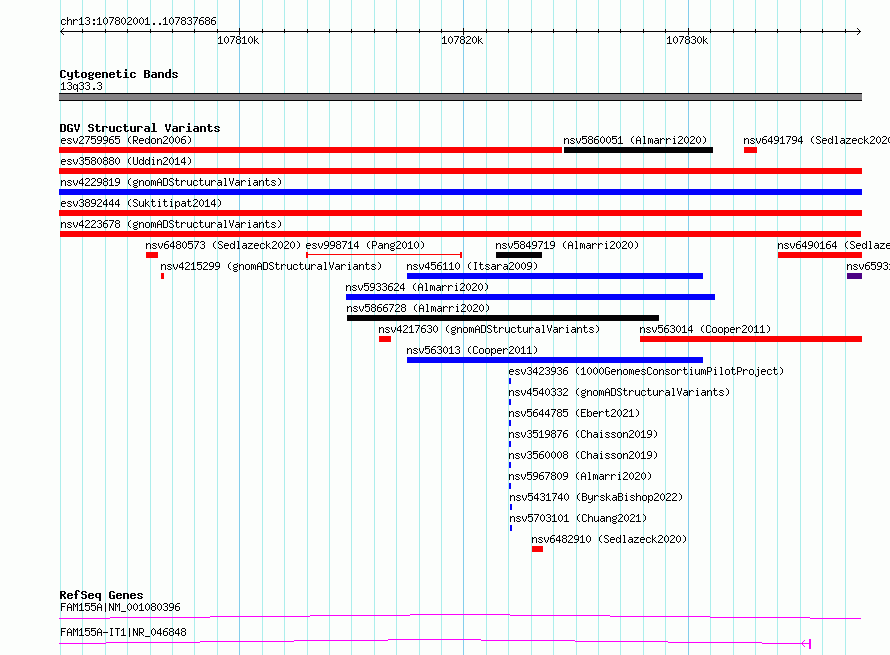Select nsv6480573 (Sedlazeck2020) label
890x655 pixels.
click(x=223, y=245)
